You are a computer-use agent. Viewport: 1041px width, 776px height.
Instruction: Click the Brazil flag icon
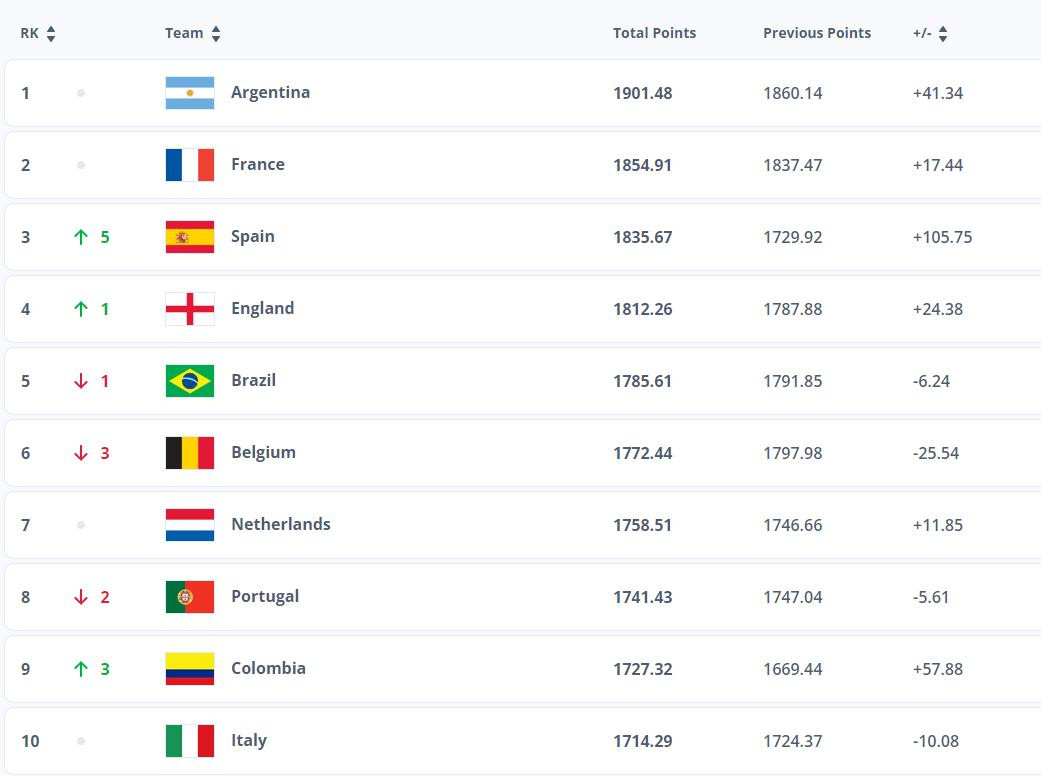point(189,380)
